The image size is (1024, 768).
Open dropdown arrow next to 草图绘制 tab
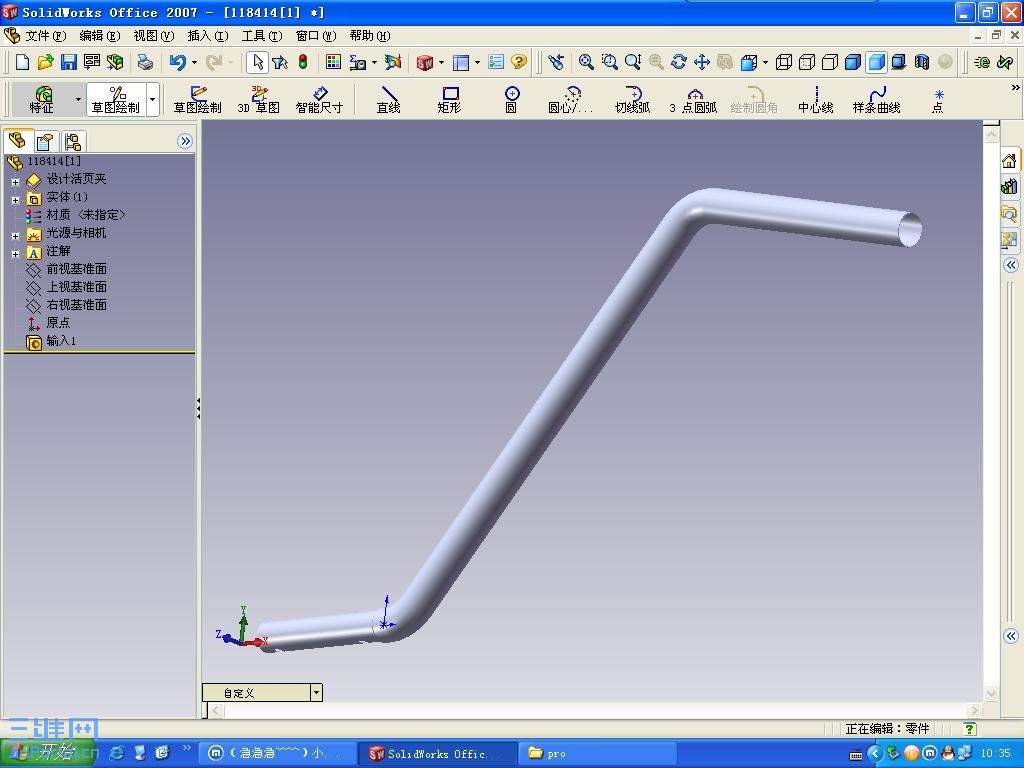coord(153,99)
